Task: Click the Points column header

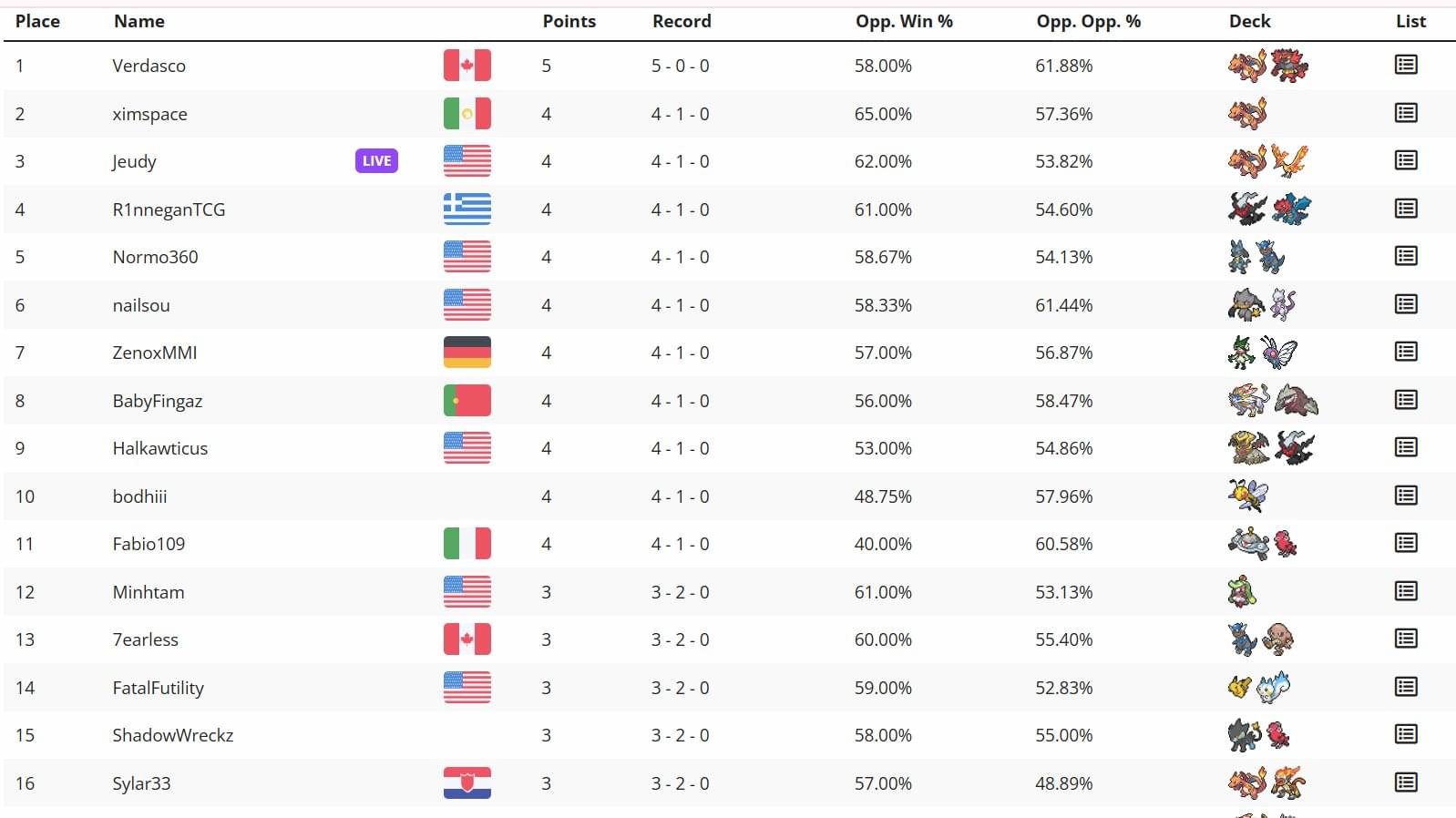Action: [569, 21]
